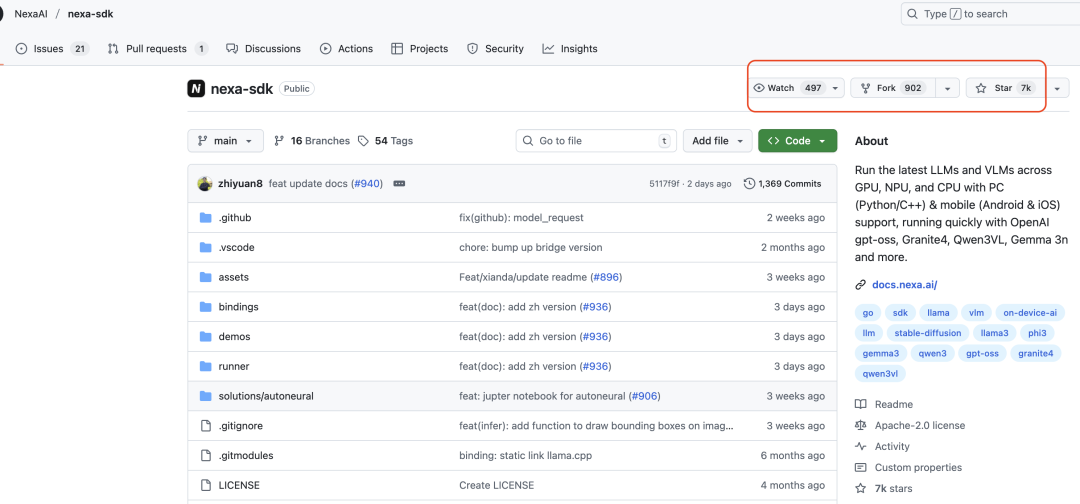
Task: Focus the 'Type / to search' field
Action: 990,14
